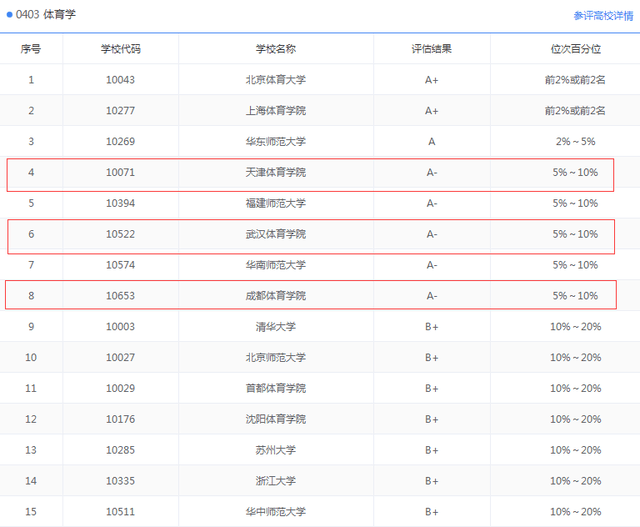Select 北京体育大学 school name
640x527 pixels.
[276, 80]
